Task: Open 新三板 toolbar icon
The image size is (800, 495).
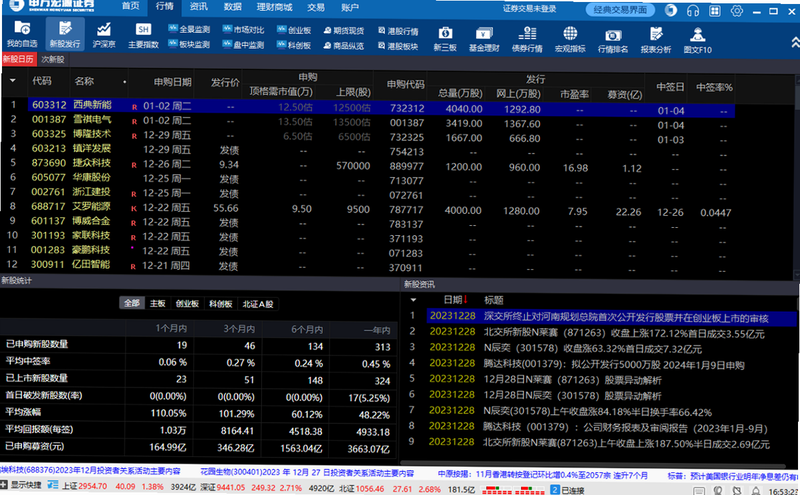Action: pos(445,39)
